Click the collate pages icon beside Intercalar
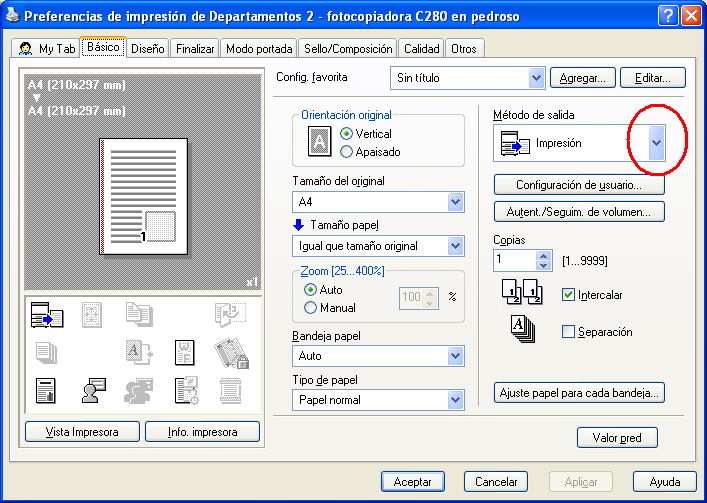 tap(522, 292)
